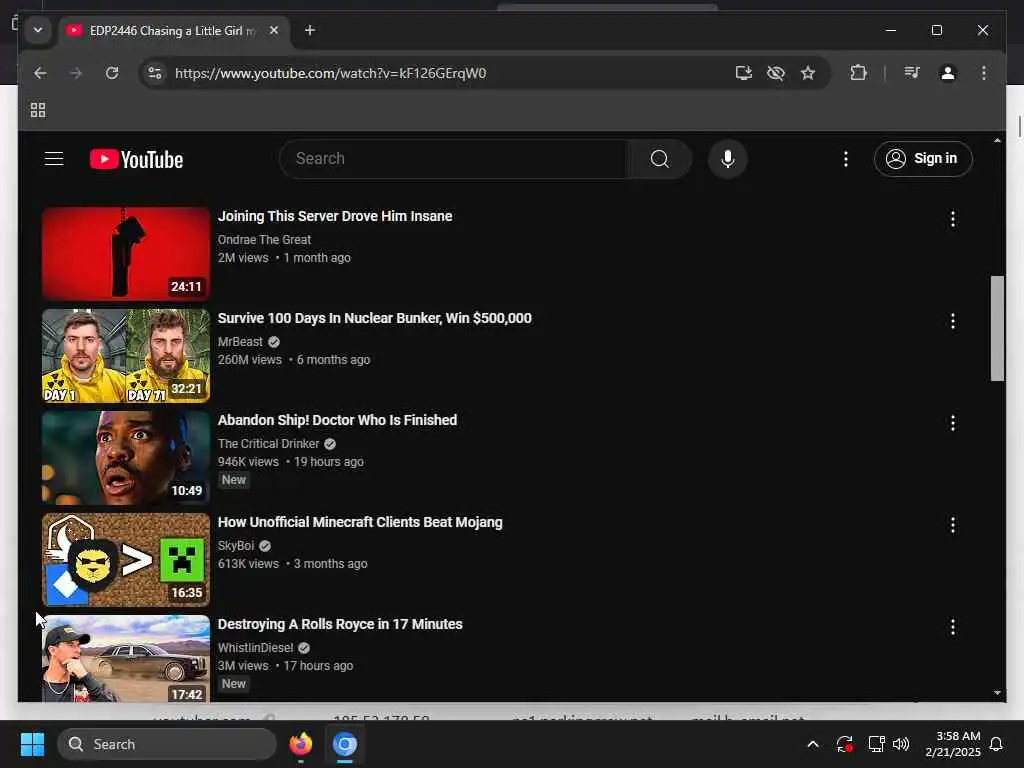Open browser extensions puzzle icon
1024x768 pixels.
(x=859, y=73)
